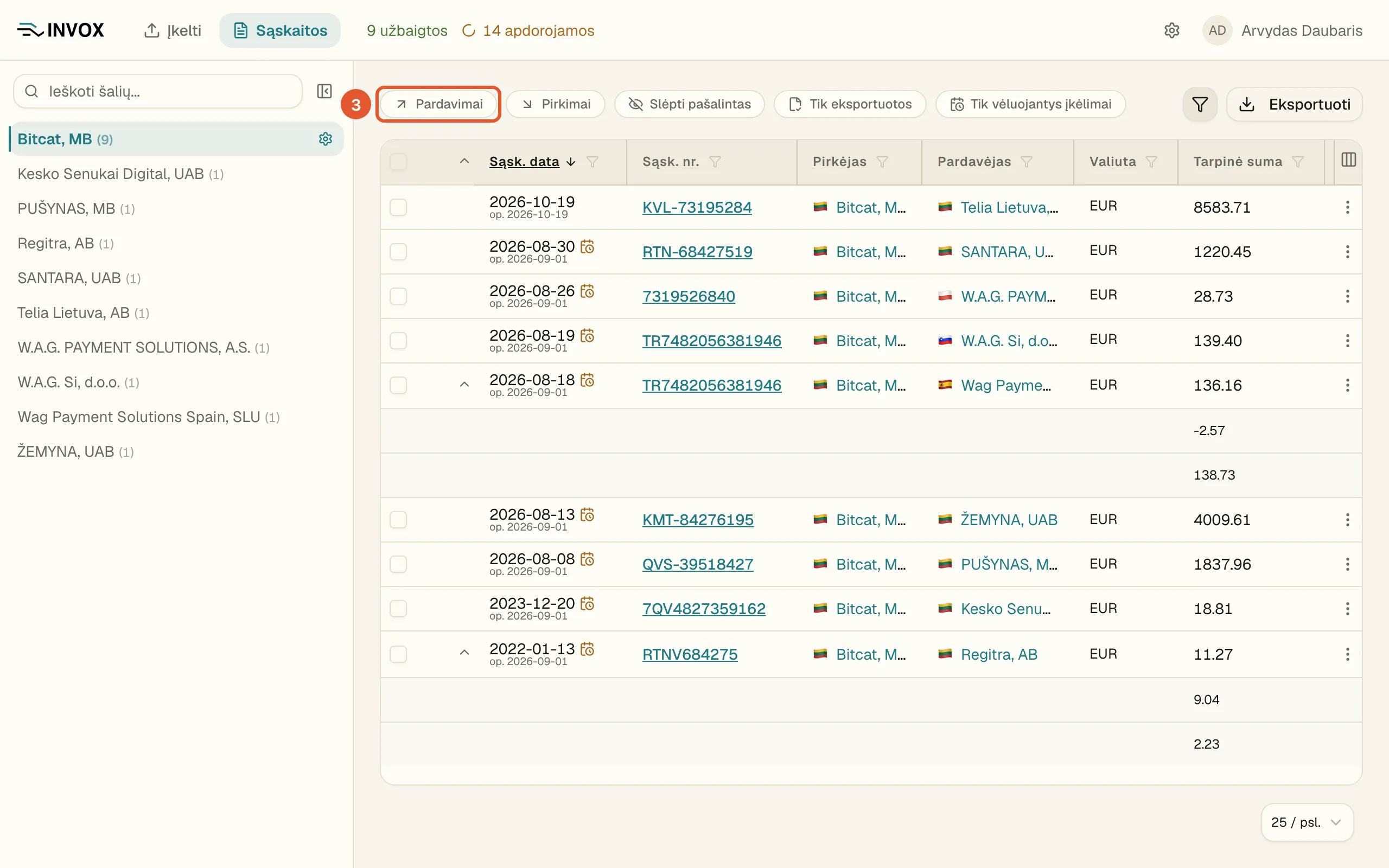Toggle Tik eksportuotos filter
Image resolution: width=1389 pixels, height=868 pixels.
click(x=850, y=104)
